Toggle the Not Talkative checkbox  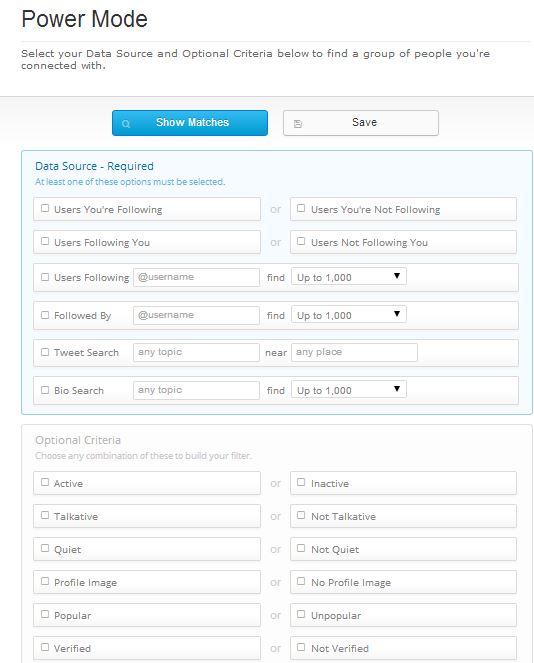pos(301,515)
